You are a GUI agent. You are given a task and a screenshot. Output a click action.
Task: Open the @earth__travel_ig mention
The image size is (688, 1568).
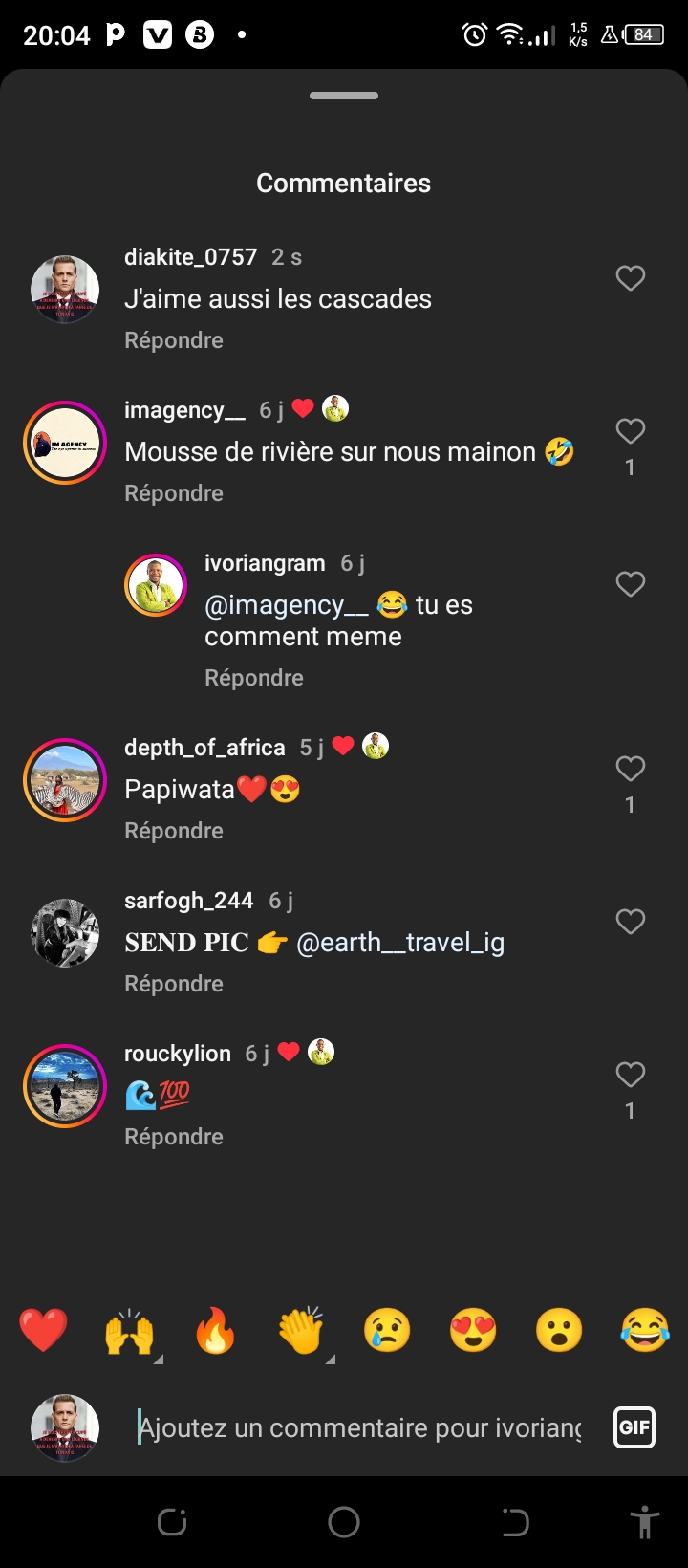[x=400, y=943]
